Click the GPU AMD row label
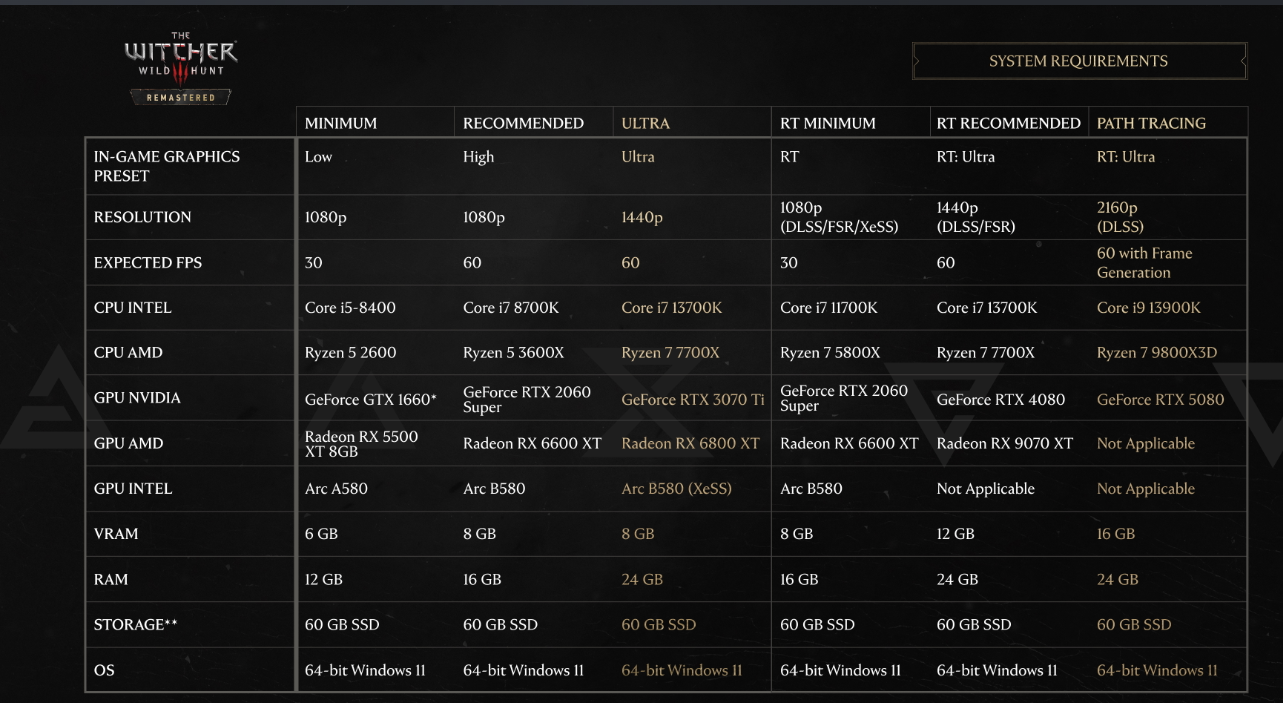Image resolution: width=1283 pixels, height=703 pixels. pos(128,443)
